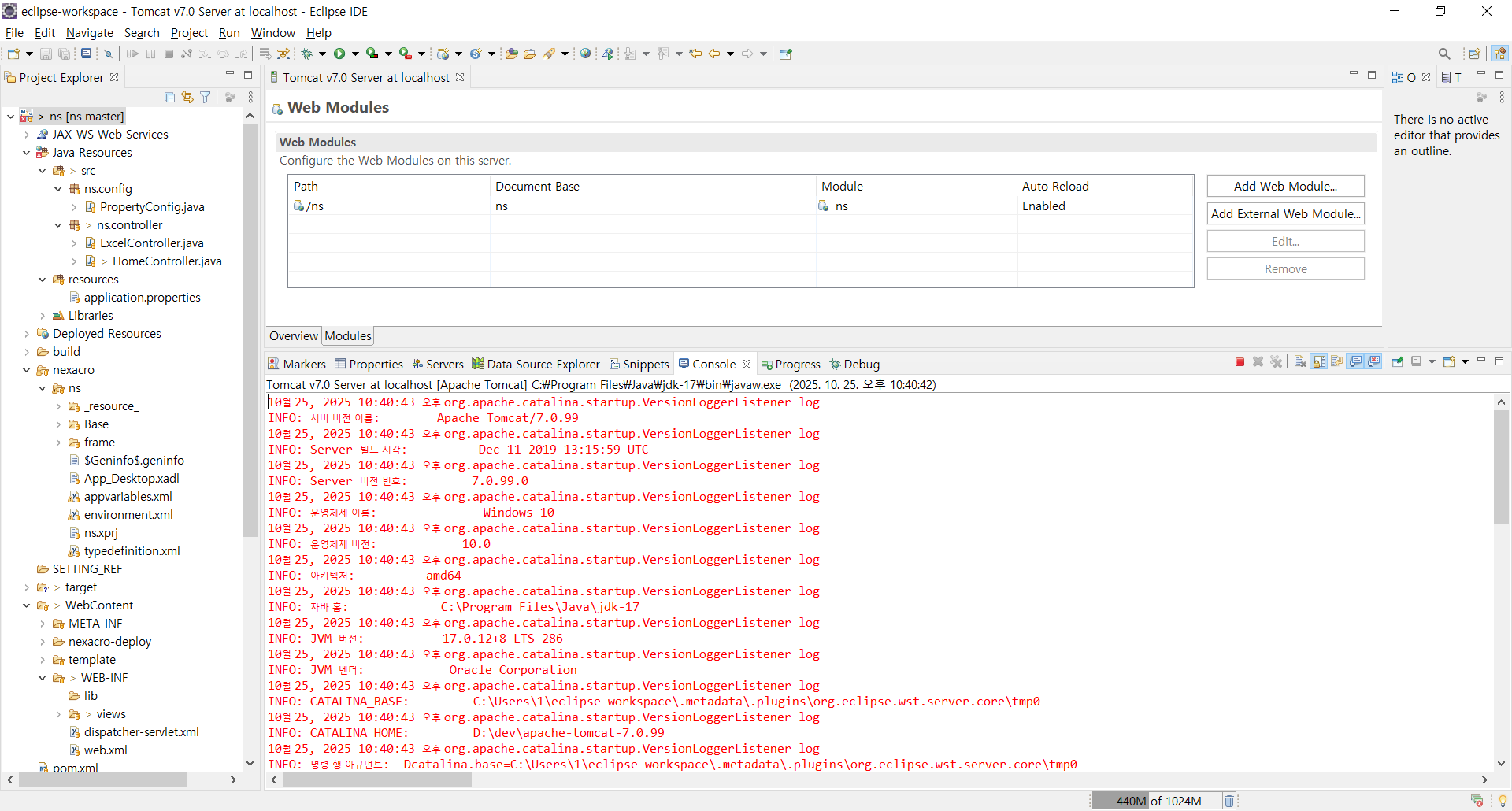This screenshot has width=1512, height=811.
Task: Click Pin Console icon
Action: point(1398,362)
